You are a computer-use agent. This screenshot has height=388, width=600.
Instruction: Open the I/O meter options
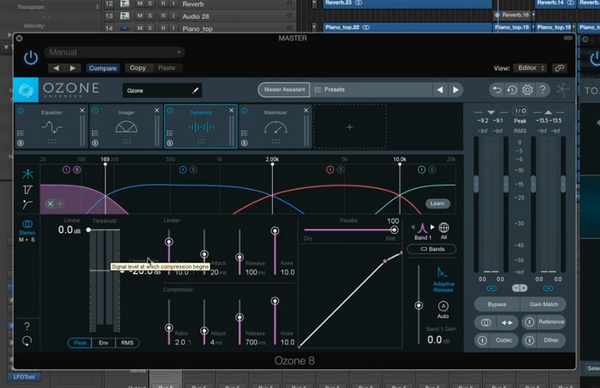pyautogui.click(x=520, y=111)
